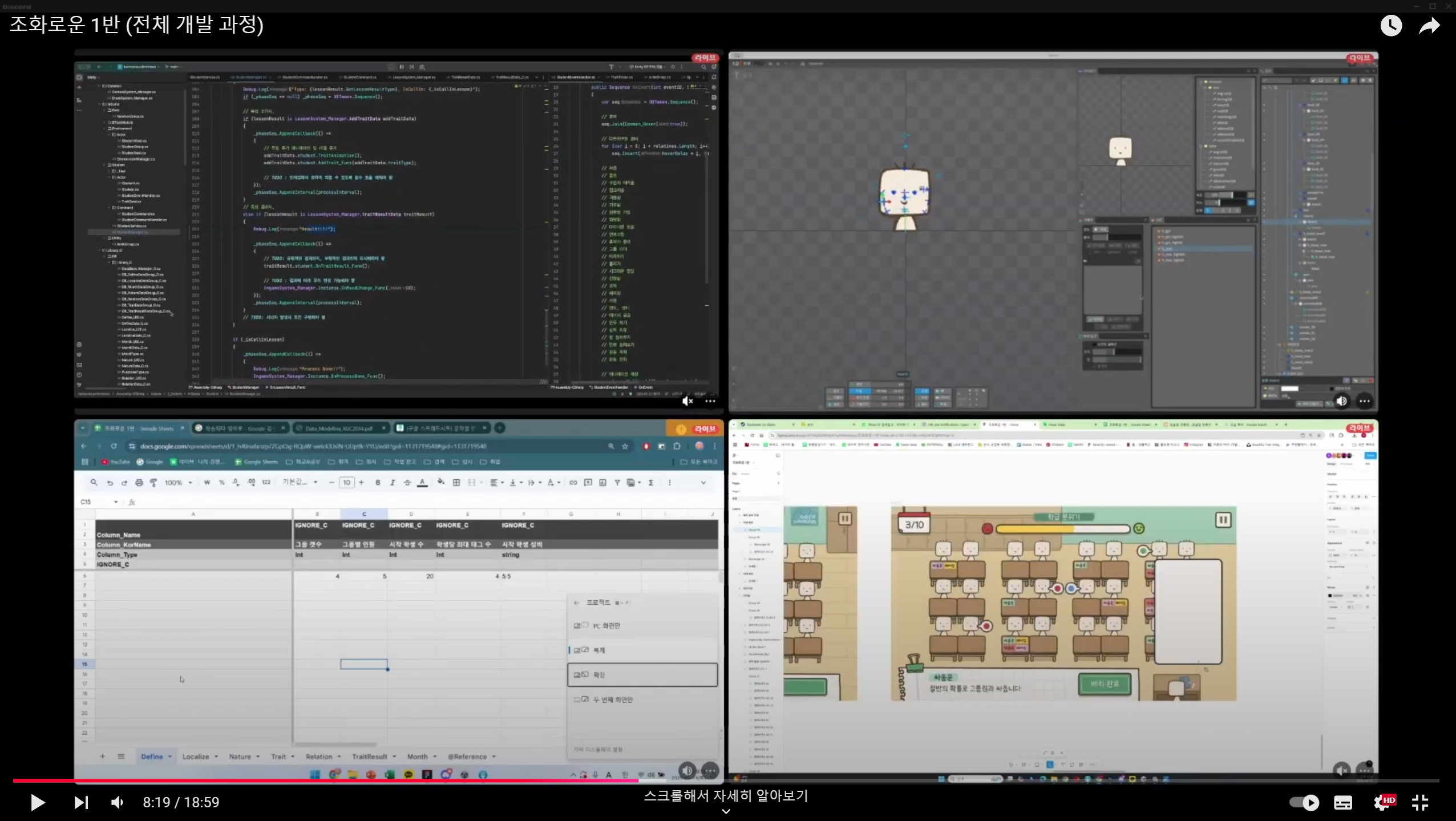
Task: Click '배치 완료' button in Figma mockup
Action: pyautogui.click(x=1105, y=684)
